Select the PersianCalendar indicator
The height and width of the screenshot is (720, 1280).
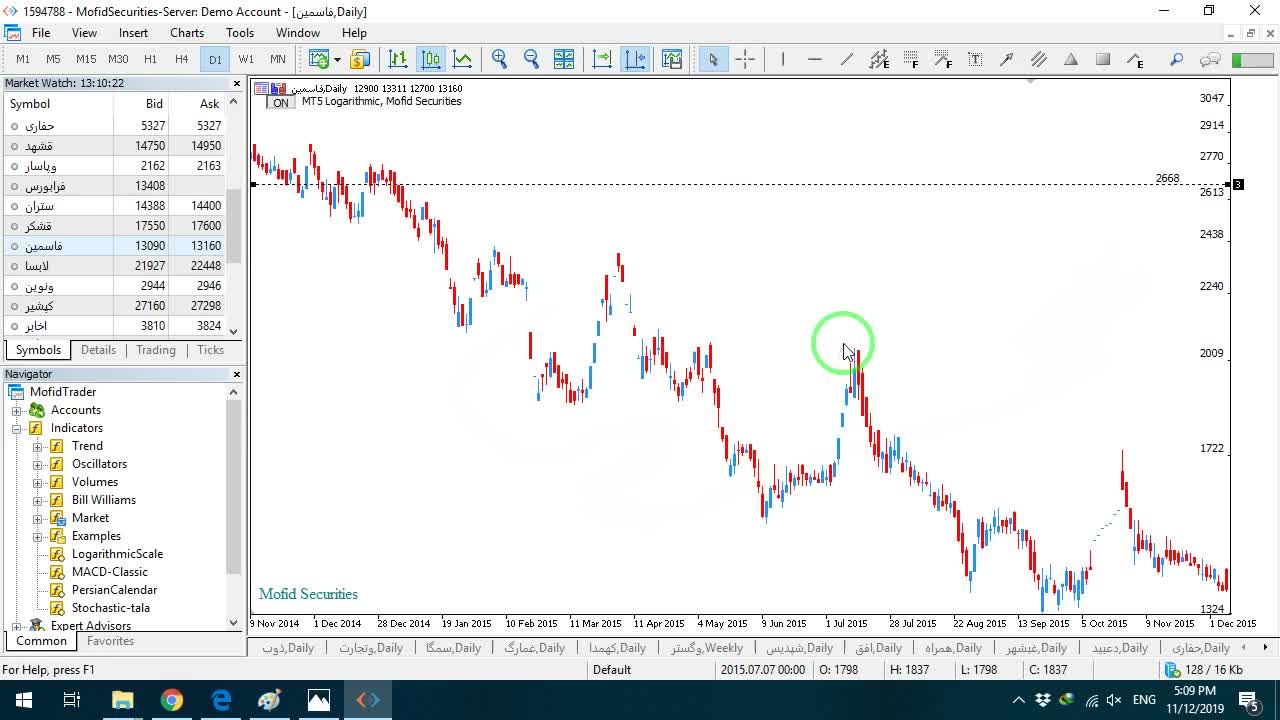tap(114, 590)
